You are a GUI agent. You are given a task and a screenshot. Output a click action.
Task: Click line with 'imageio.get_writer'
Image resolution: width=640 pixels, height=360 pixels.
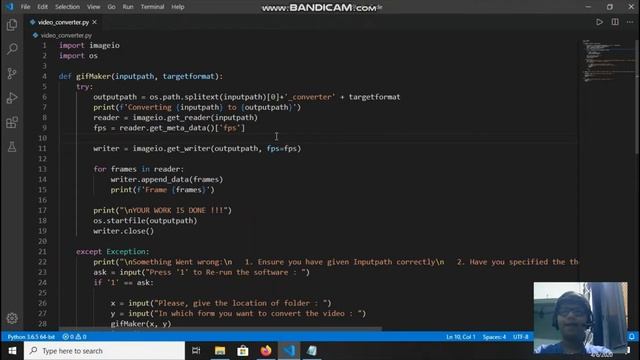tap(197, 149)
